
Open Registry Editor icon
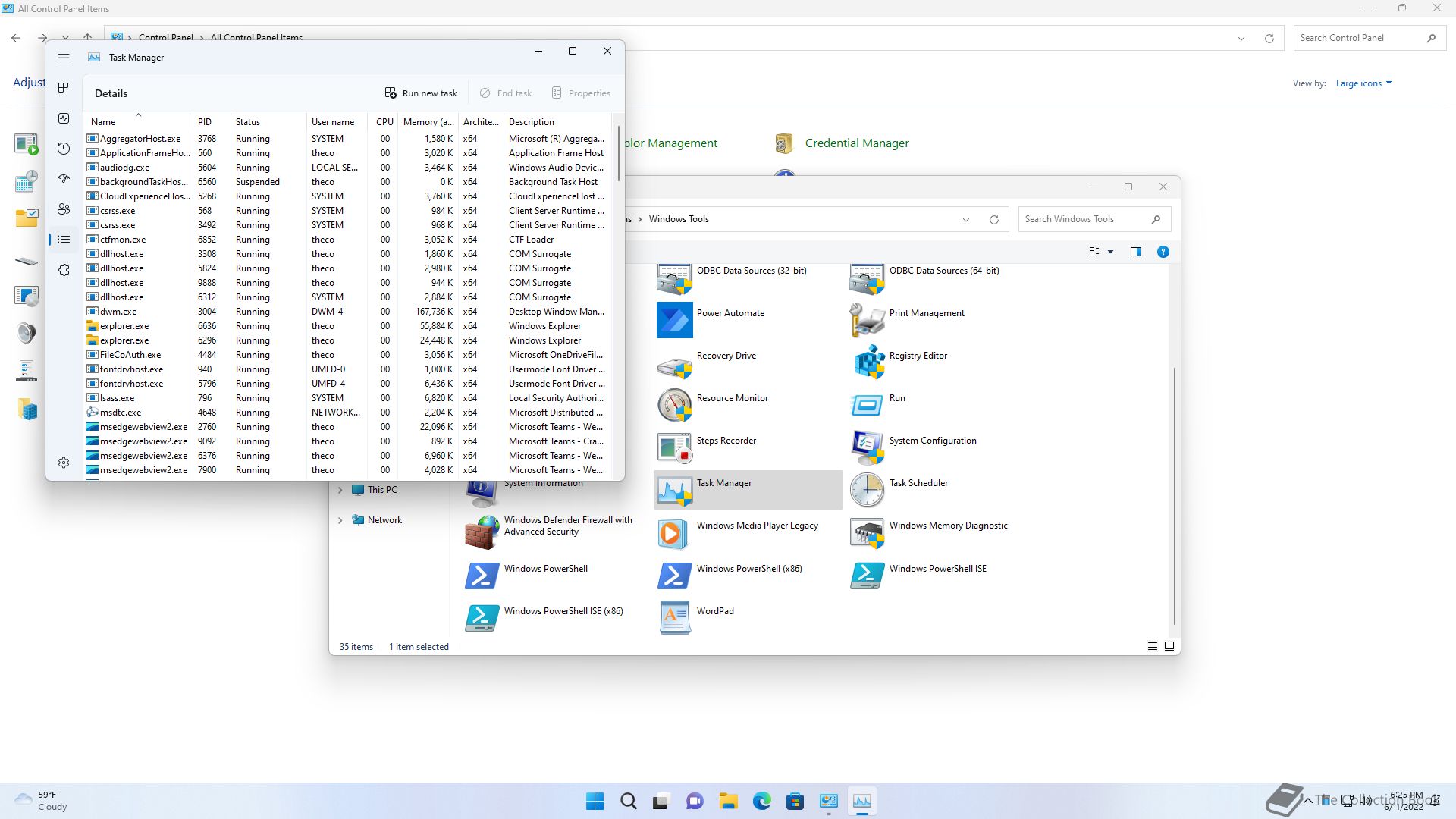[x=868, y=362]
